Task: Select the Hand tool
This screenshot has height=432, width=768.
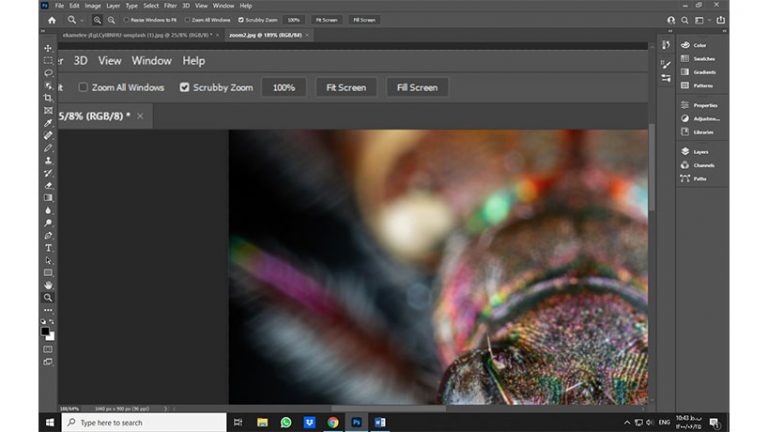Action: point(48,285)
